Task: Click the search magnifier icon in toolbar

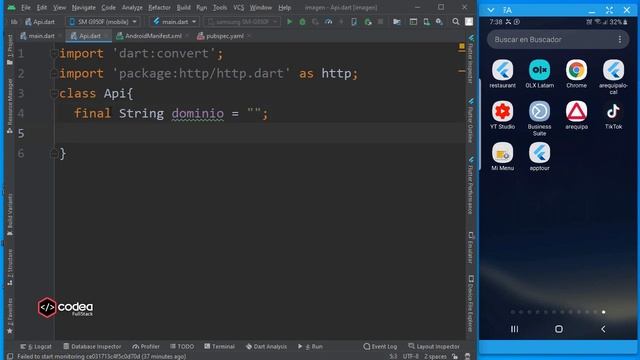Action: (x=456, y=22)
